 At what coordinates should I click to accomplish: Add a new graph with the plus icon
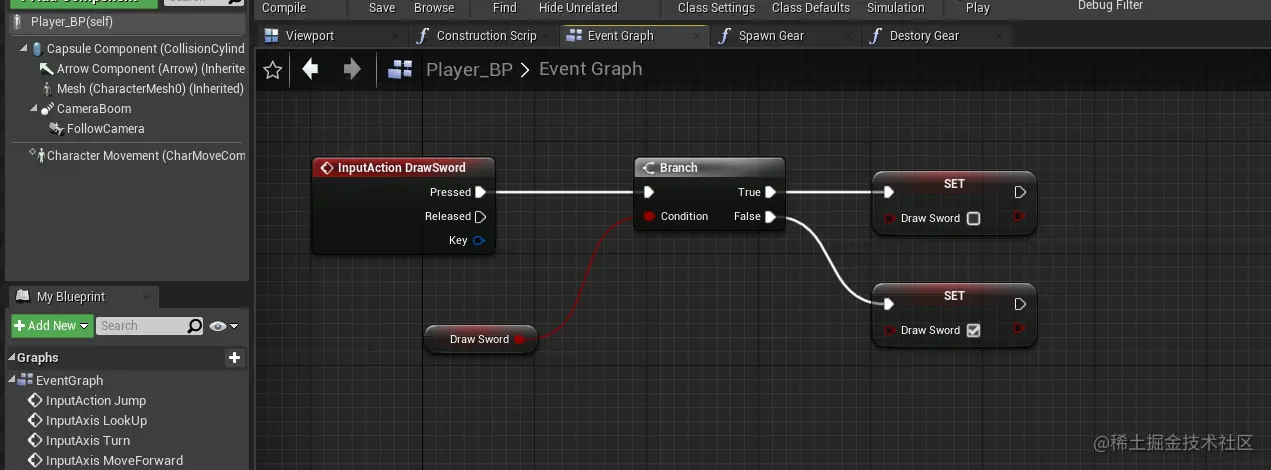coord(234,357)
